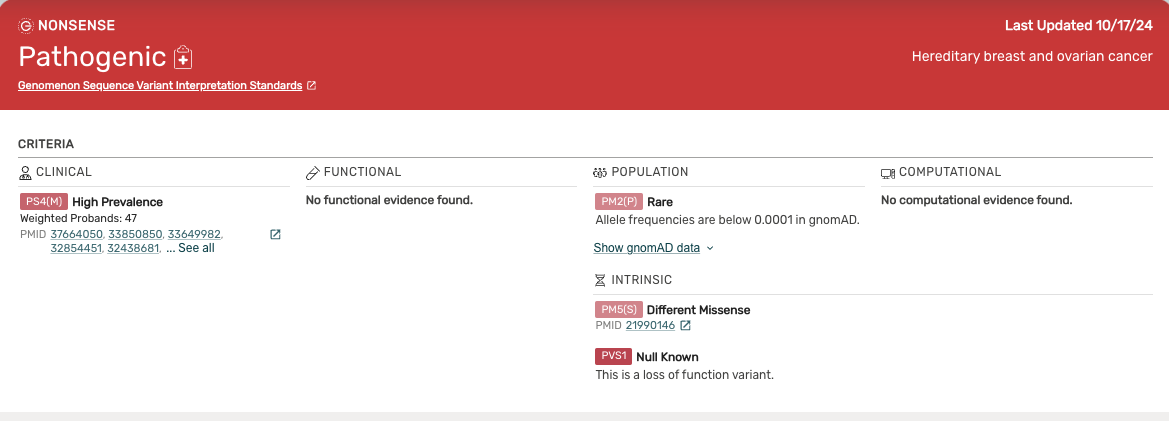Click the Null Known label
Viewport: 1169px width, 421px height.
[667, 357]
